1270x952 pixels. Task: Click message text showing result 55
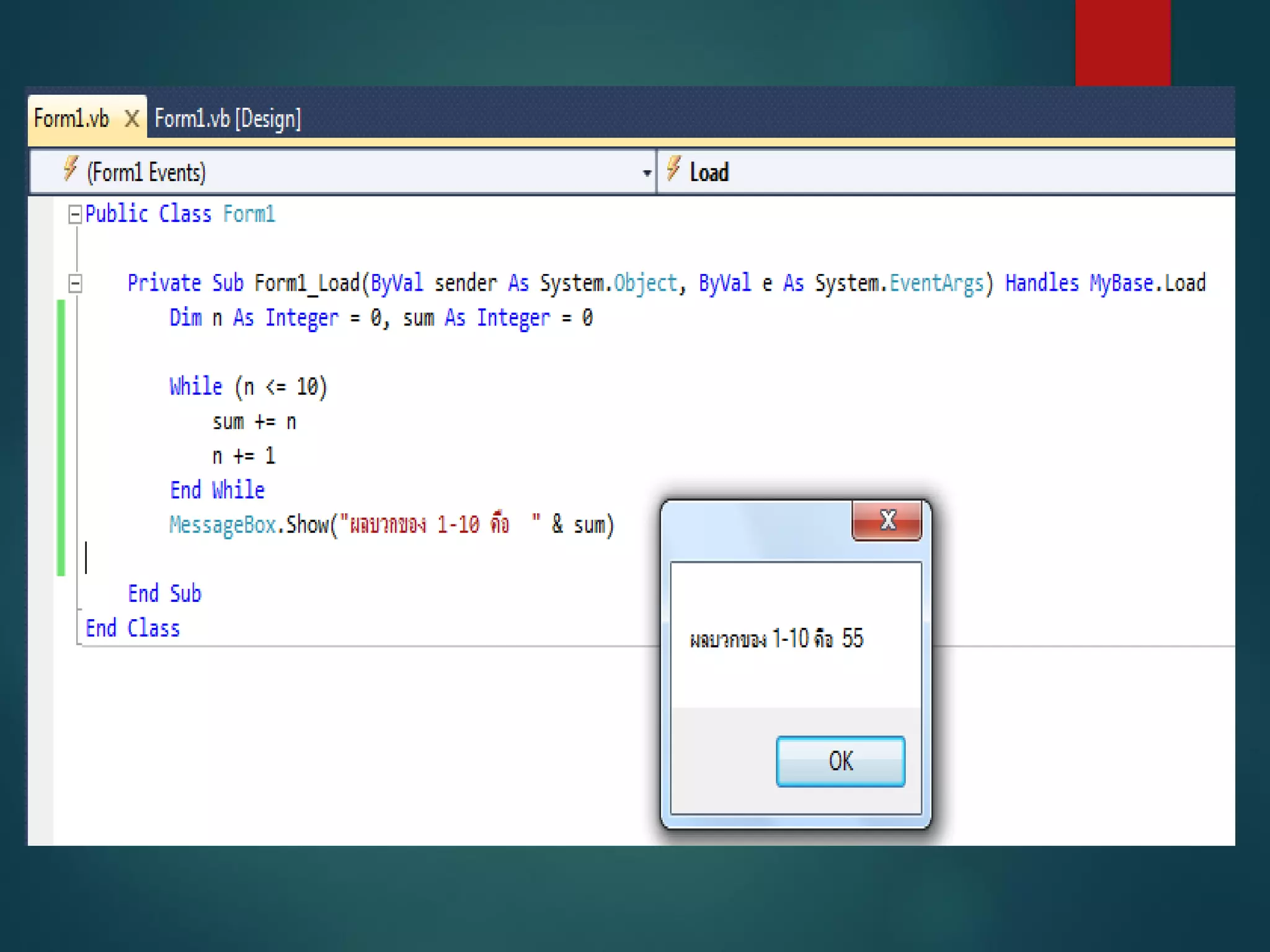point(776,638)
